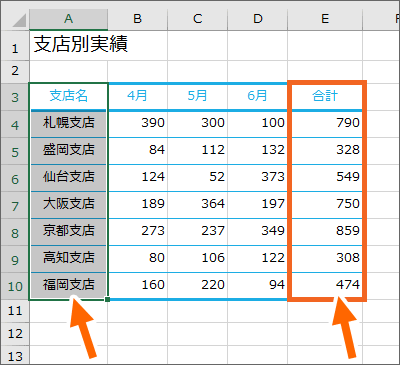Screen dimensions: 400x365
Task: Click cell with value 124
Action: pyautogui.click(x=138, y=178)
